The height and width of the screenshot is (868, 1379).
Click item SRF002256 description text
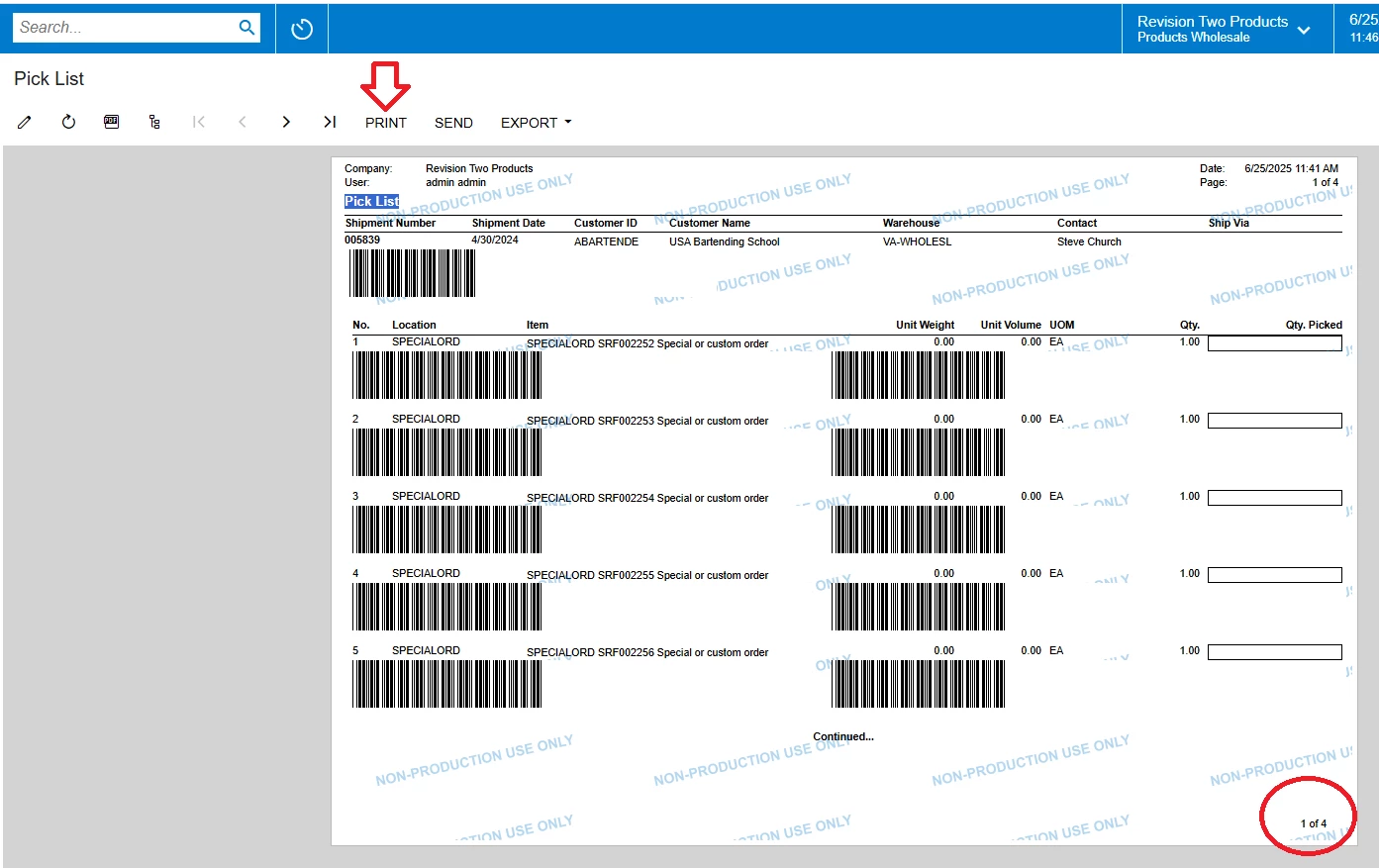point(647,652)
